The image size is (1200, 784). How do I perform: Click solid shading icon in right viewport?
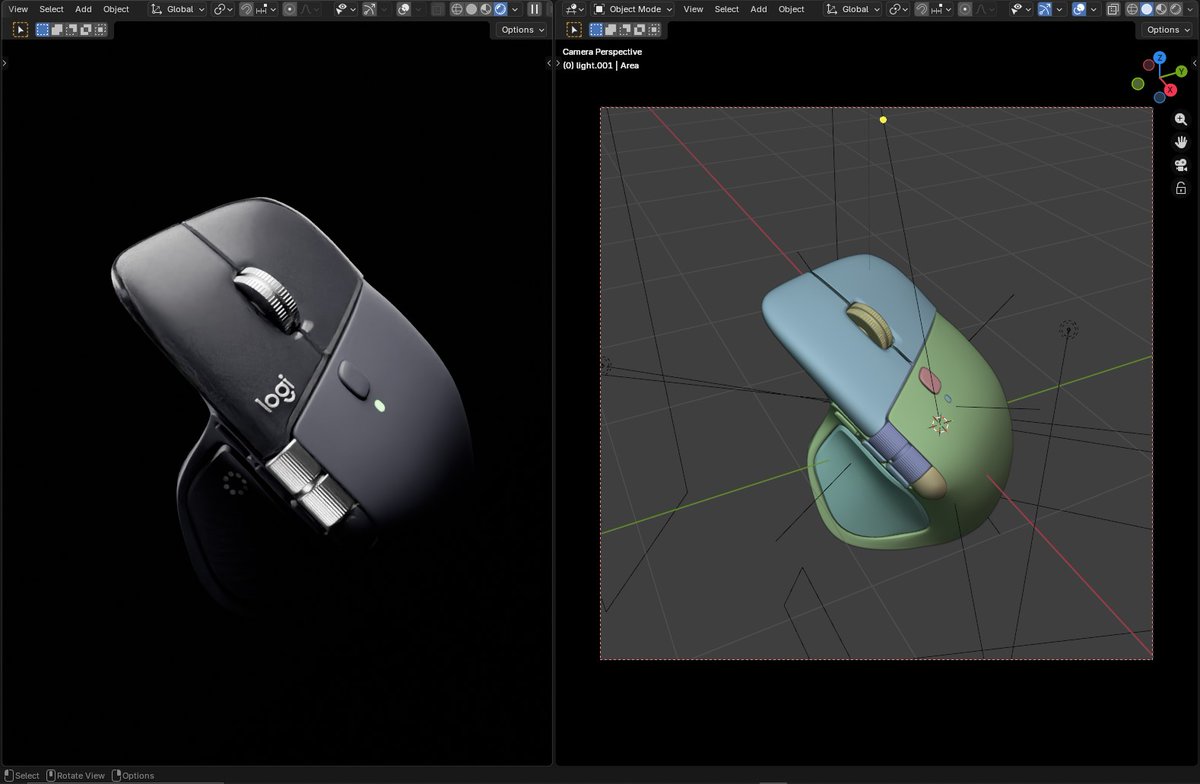1146,9
